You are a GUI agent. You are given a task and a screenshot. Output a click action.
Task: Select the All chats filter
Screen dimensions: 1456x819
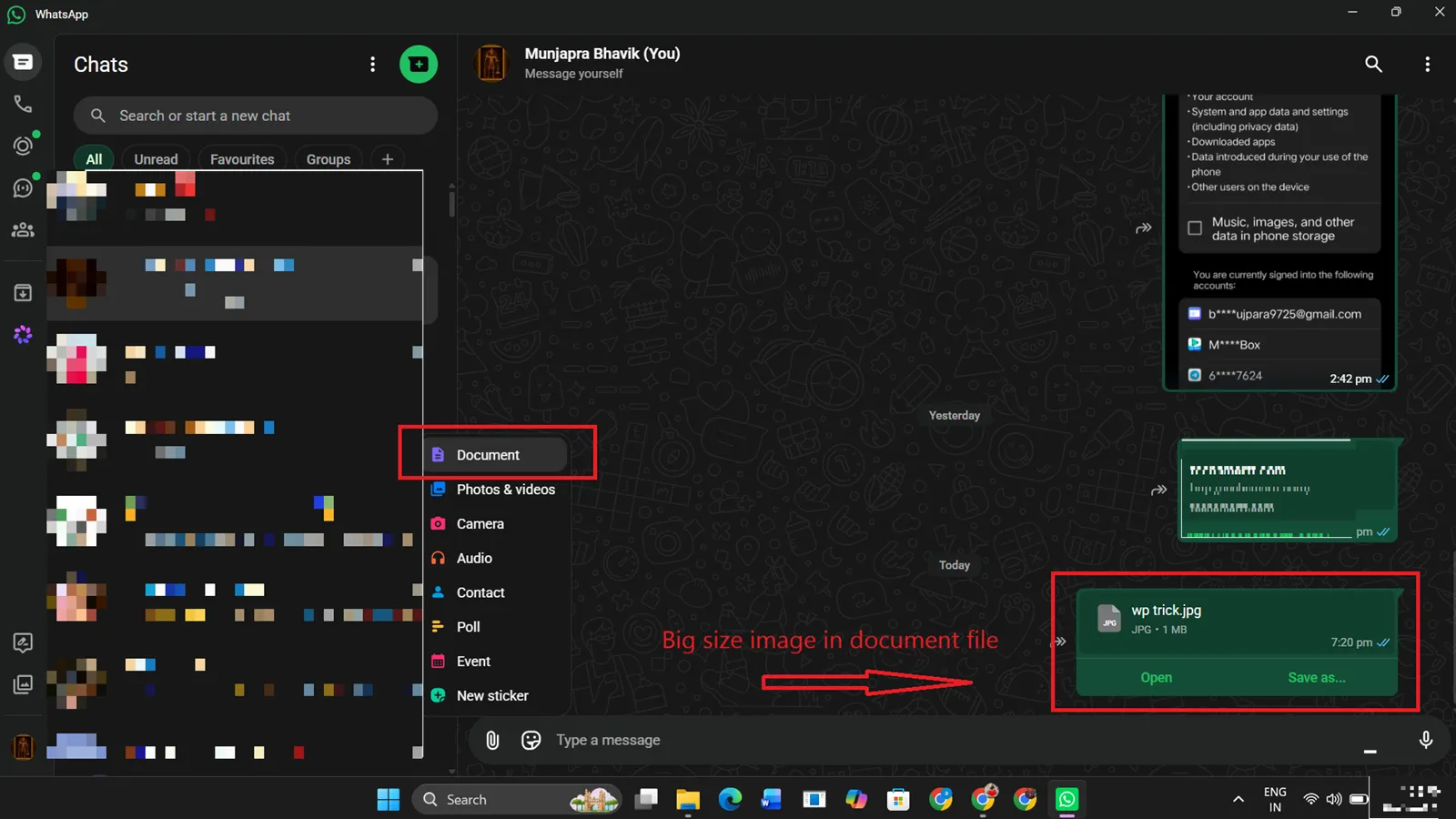94,158
